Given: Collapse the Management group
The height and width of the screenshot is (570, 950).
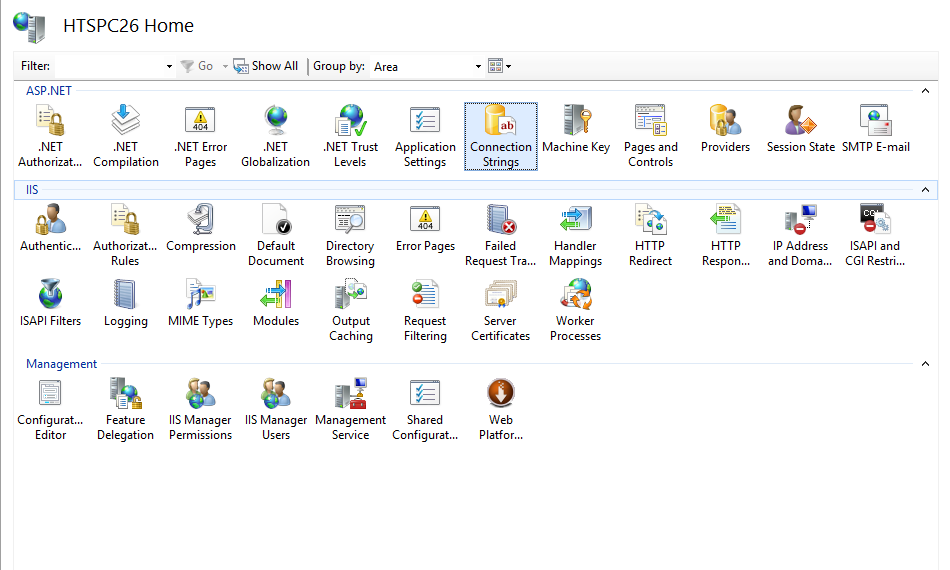Looking at the screenshot, I should 925,363.
